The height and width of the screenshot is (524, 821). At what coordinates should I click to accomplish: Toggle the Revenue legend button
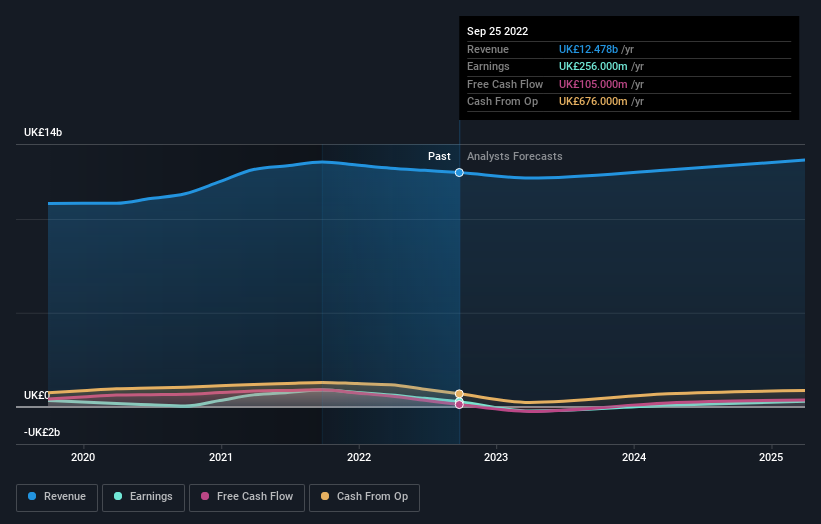(x=57, y=497)
